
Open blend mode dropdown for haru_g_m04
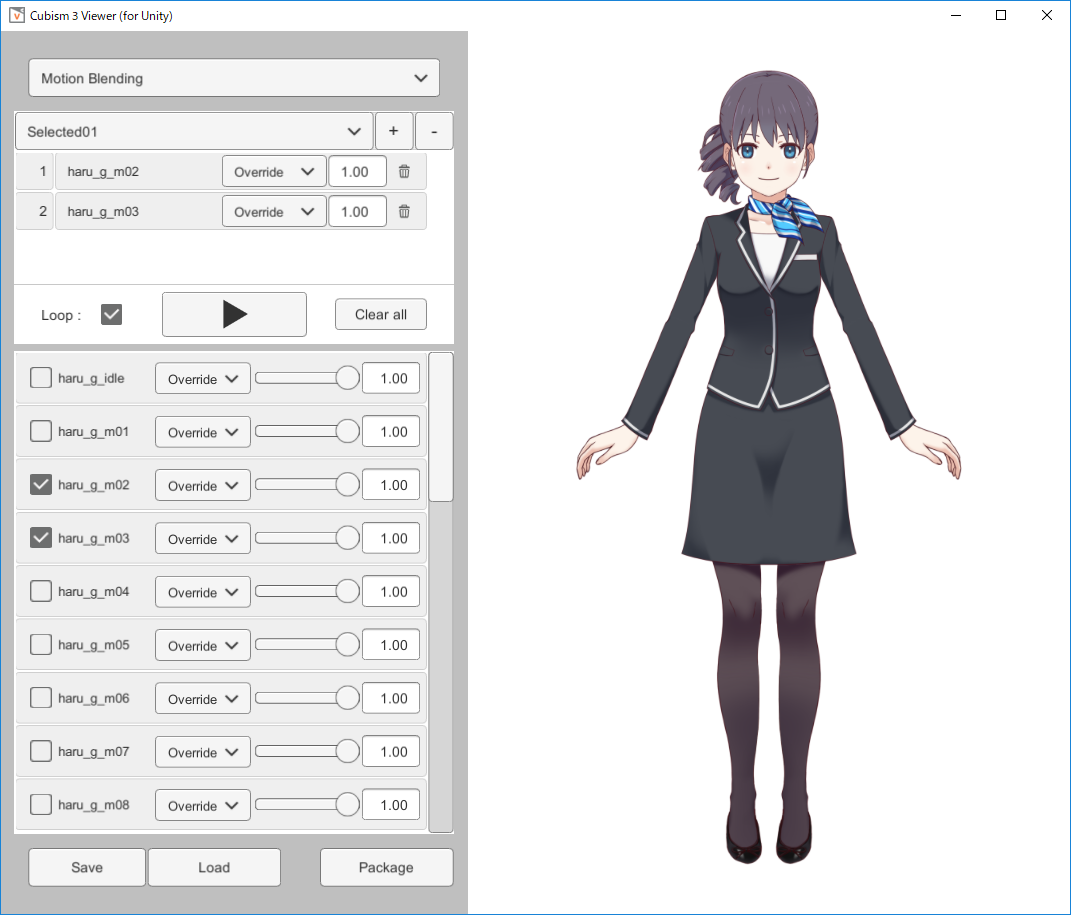[203, 591]
